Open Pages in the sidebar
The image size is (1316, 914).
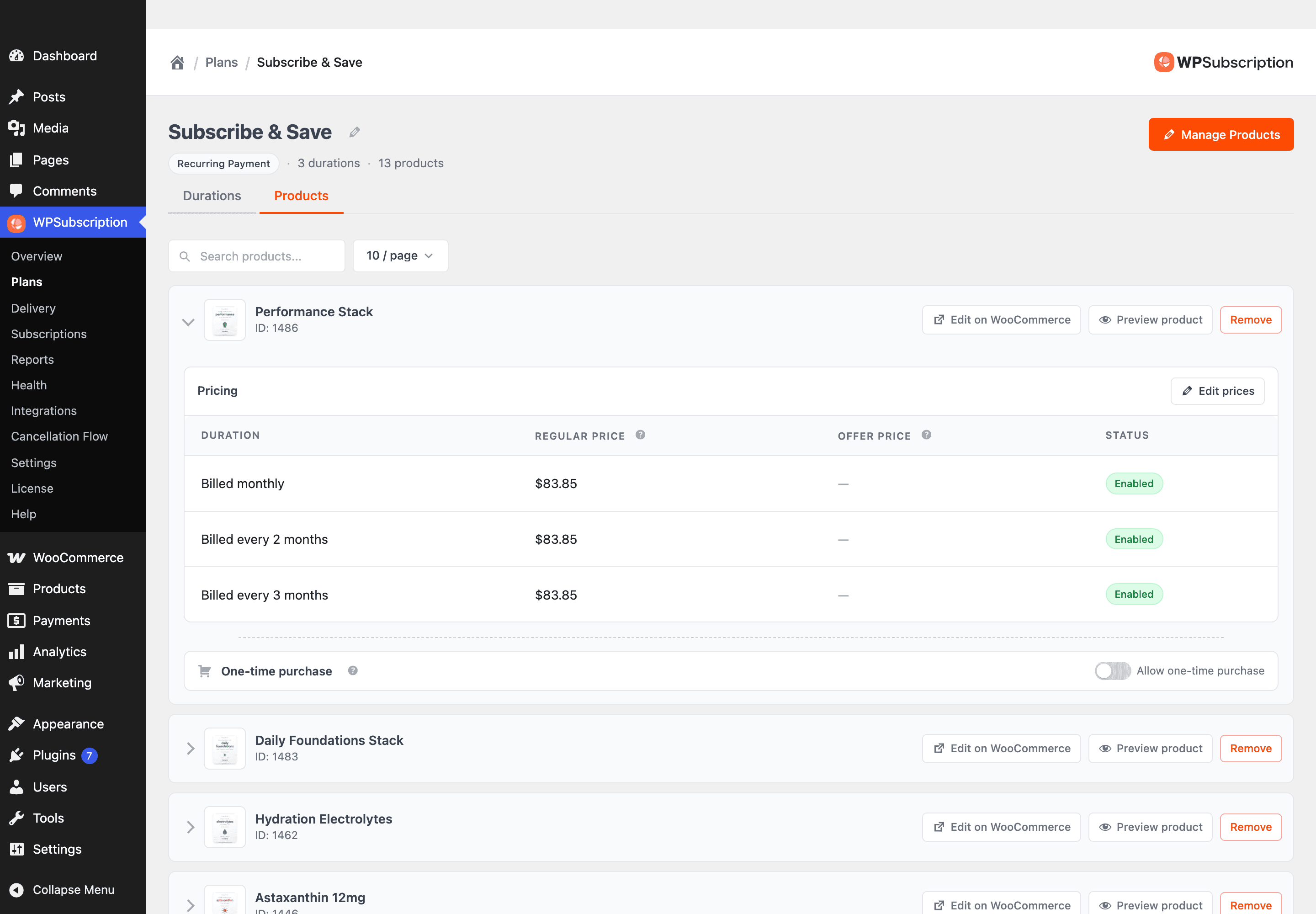(73, 160)
